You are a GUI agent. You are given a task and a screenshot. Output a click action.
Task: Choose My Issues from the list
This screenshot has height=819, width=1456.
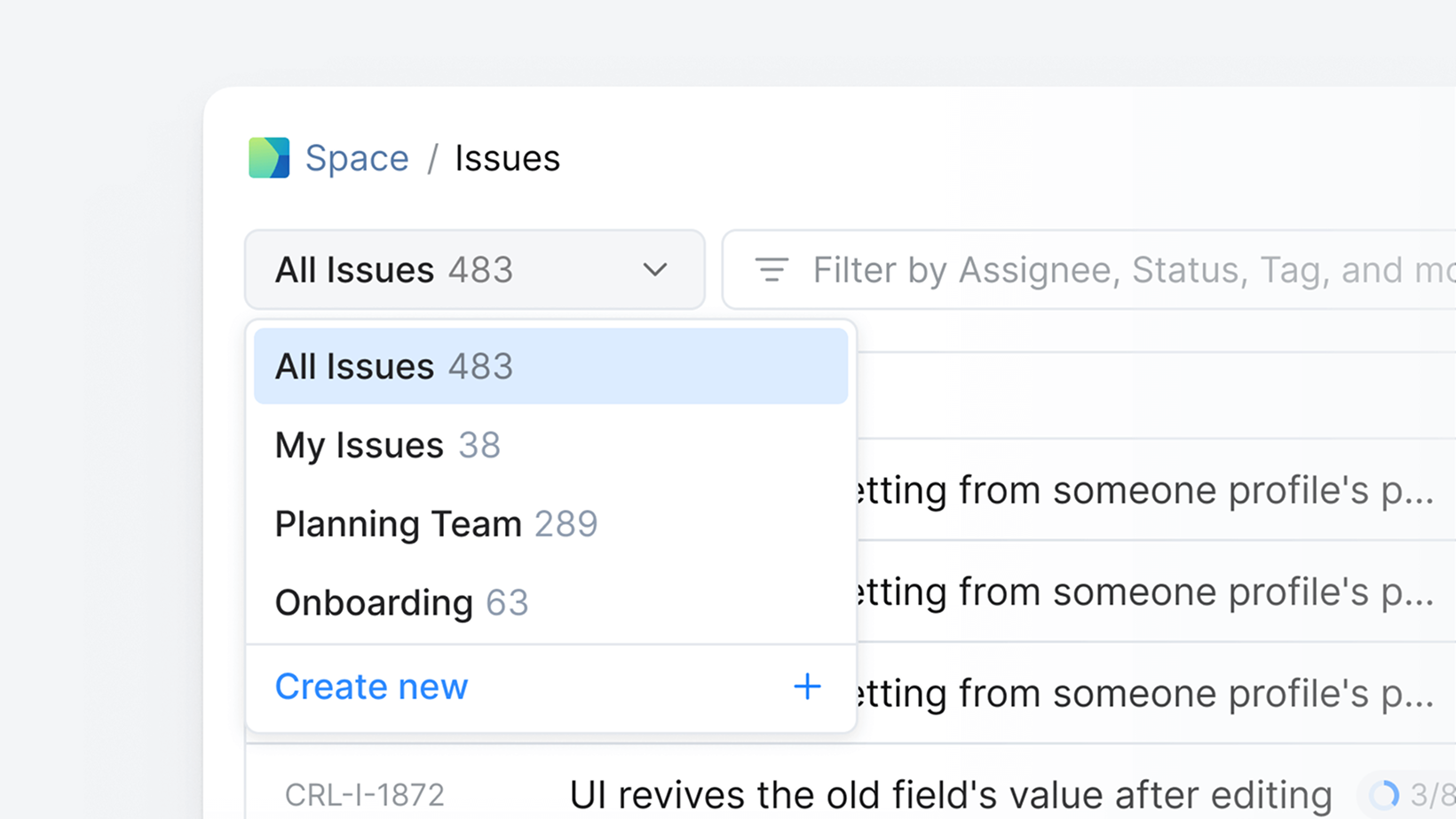(x=388, y=445)
